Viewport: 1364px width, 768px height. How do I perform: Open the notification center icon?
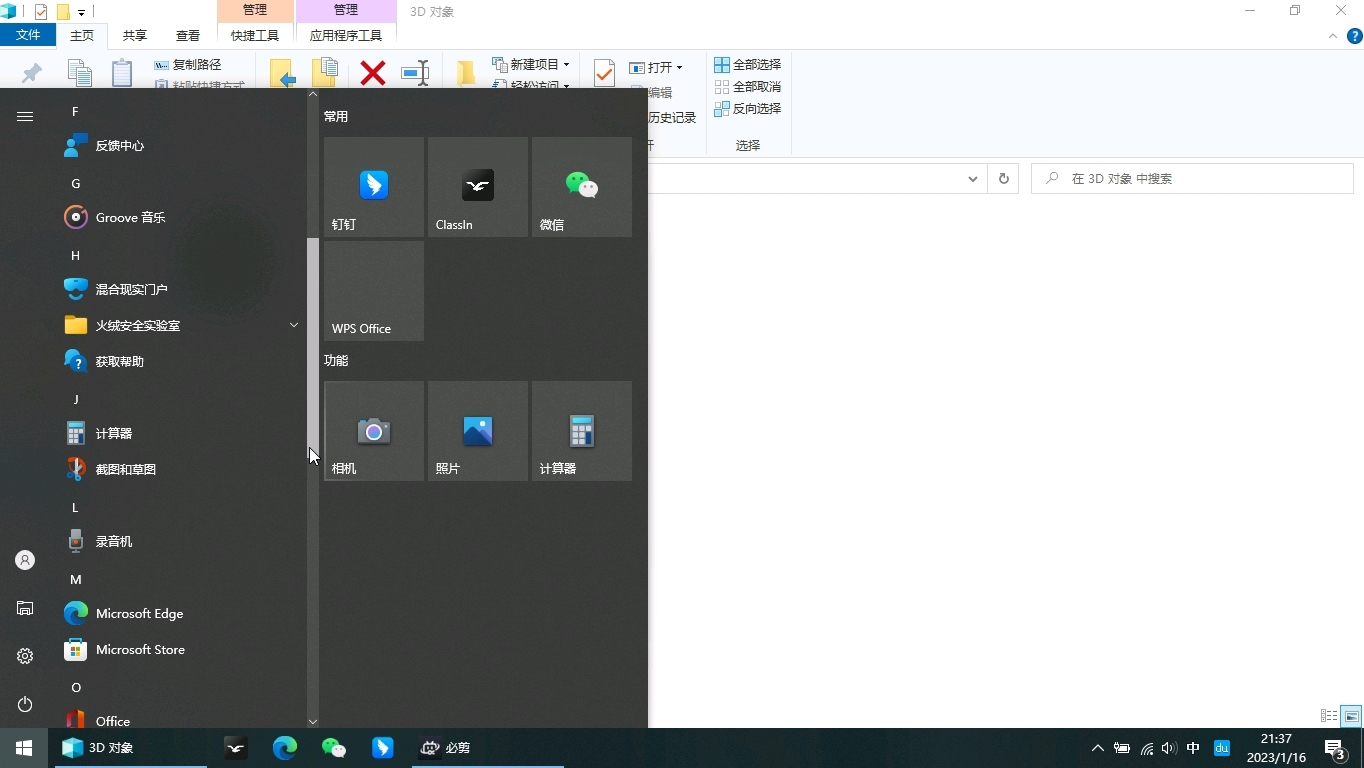(1335, 748)
